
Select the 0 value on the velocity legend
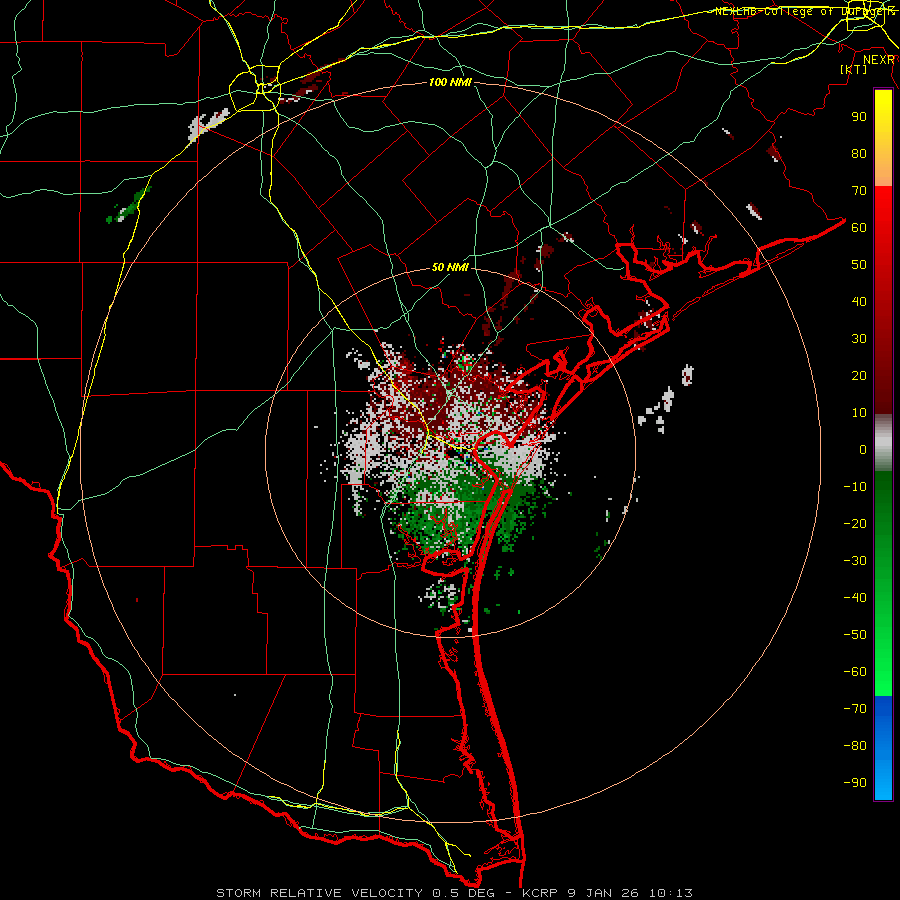(x=863, y=449)
